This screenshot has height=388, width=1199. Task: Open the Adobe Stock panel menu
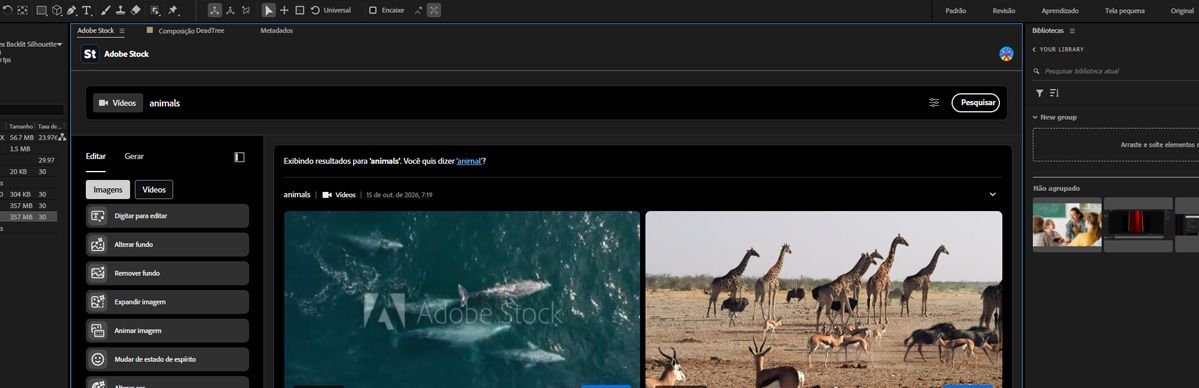pos(122,31)
